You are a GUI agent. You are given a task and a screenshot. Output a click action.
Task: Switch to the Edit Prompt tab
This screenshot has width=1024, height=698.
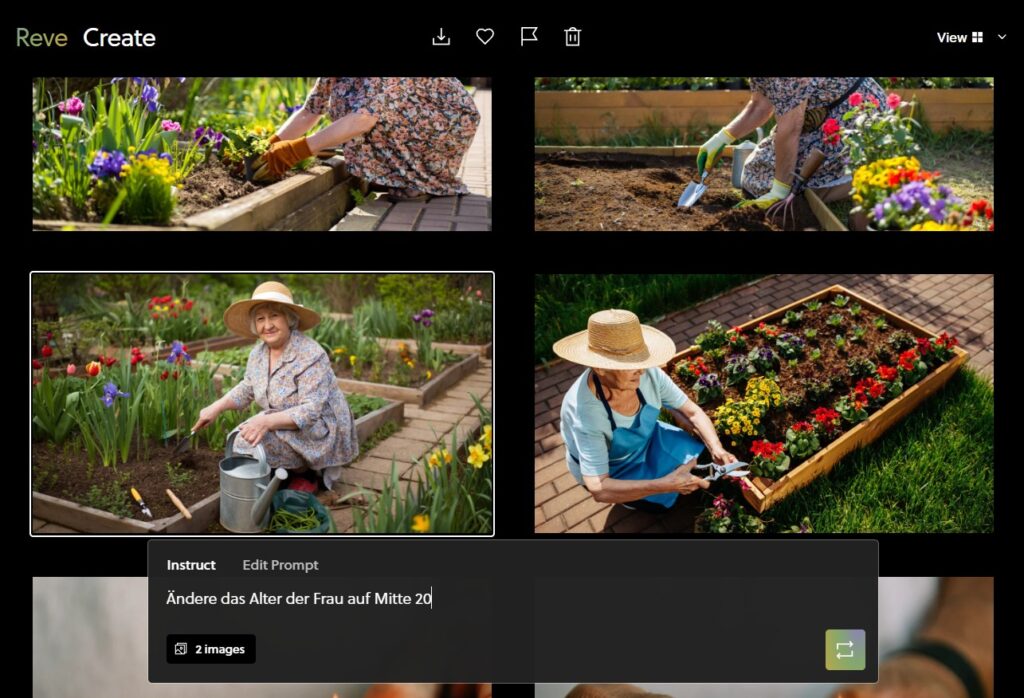(x=280, y=565)
